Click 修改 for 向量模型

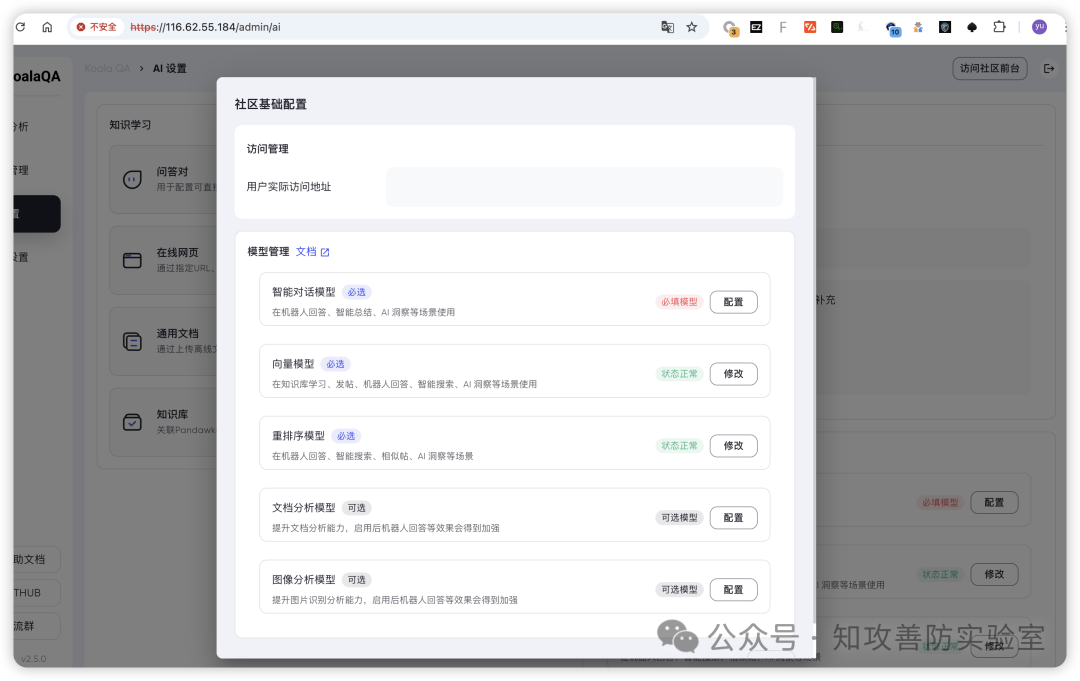(733, 373)
